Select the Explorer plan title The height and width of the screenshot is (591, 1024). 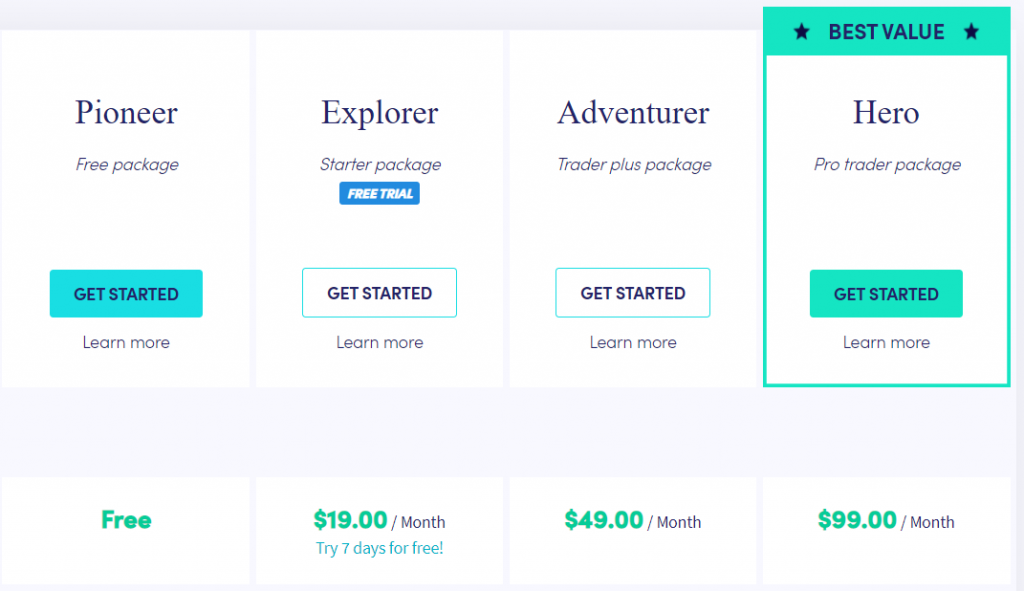[x=380, y=112]
